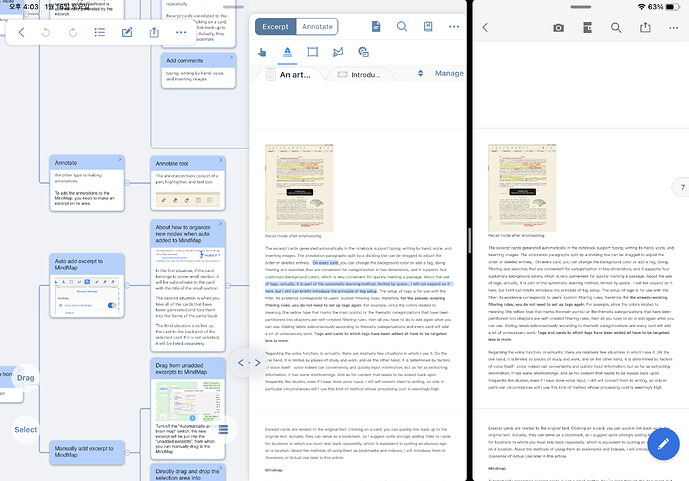Tap the highlighted text 'On every card'

point(325,263)
